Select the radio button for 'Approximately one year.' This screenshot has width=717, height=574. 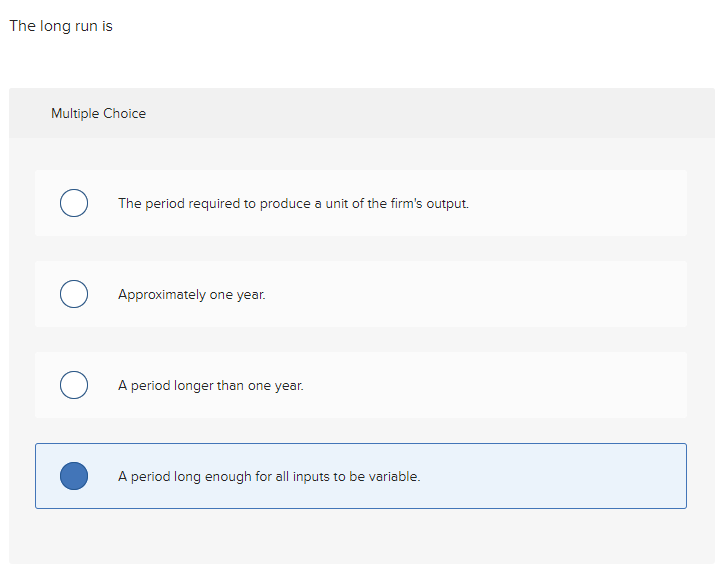coord(73,294)
